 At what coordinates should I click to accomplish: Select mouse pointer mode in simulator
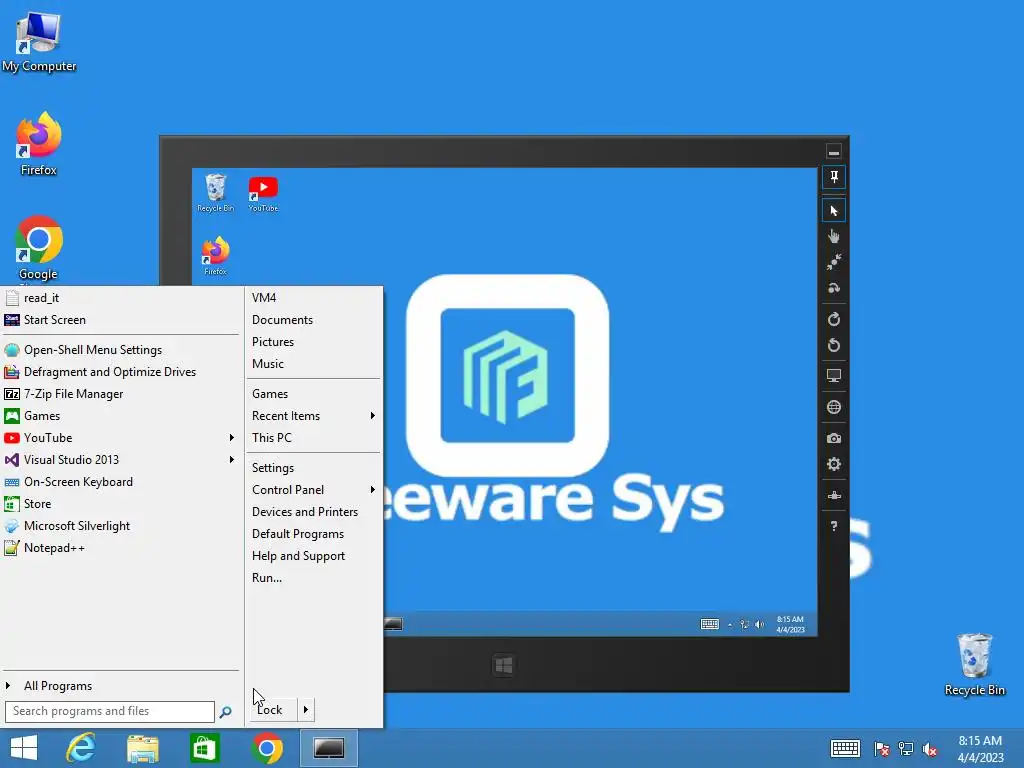click(x=834, y=210)
